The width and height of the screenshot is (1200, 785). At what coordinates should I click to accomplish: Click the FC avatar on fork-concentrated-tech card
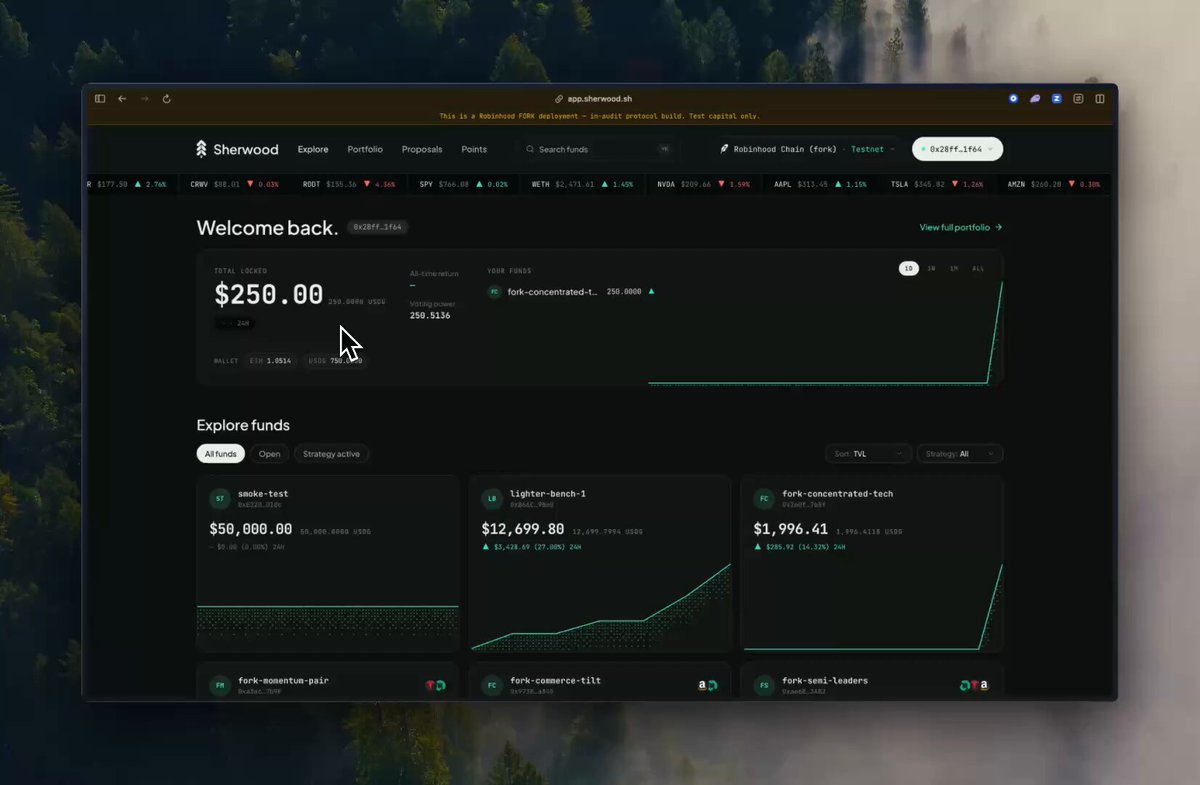pos(764,498)
